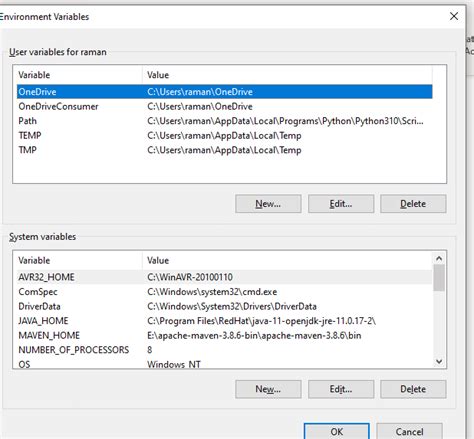Image resolution: width=474 pixels, height=439 pixels.
Task: Select the ComSpec system variable
Action: 225,292
